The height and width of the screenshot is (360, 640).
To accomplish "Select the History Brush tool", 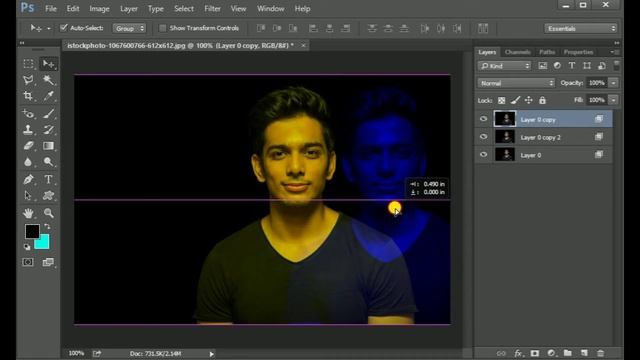I will coord(48,130).
